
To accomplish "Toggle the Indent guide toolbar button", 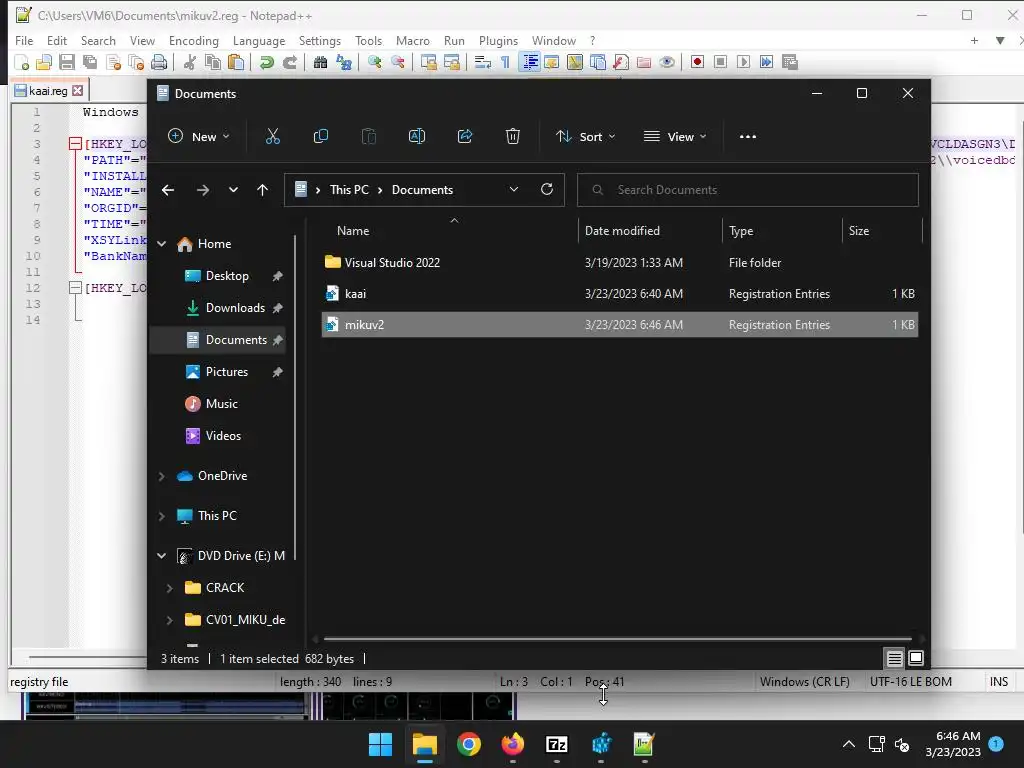I will pos(530,62).
